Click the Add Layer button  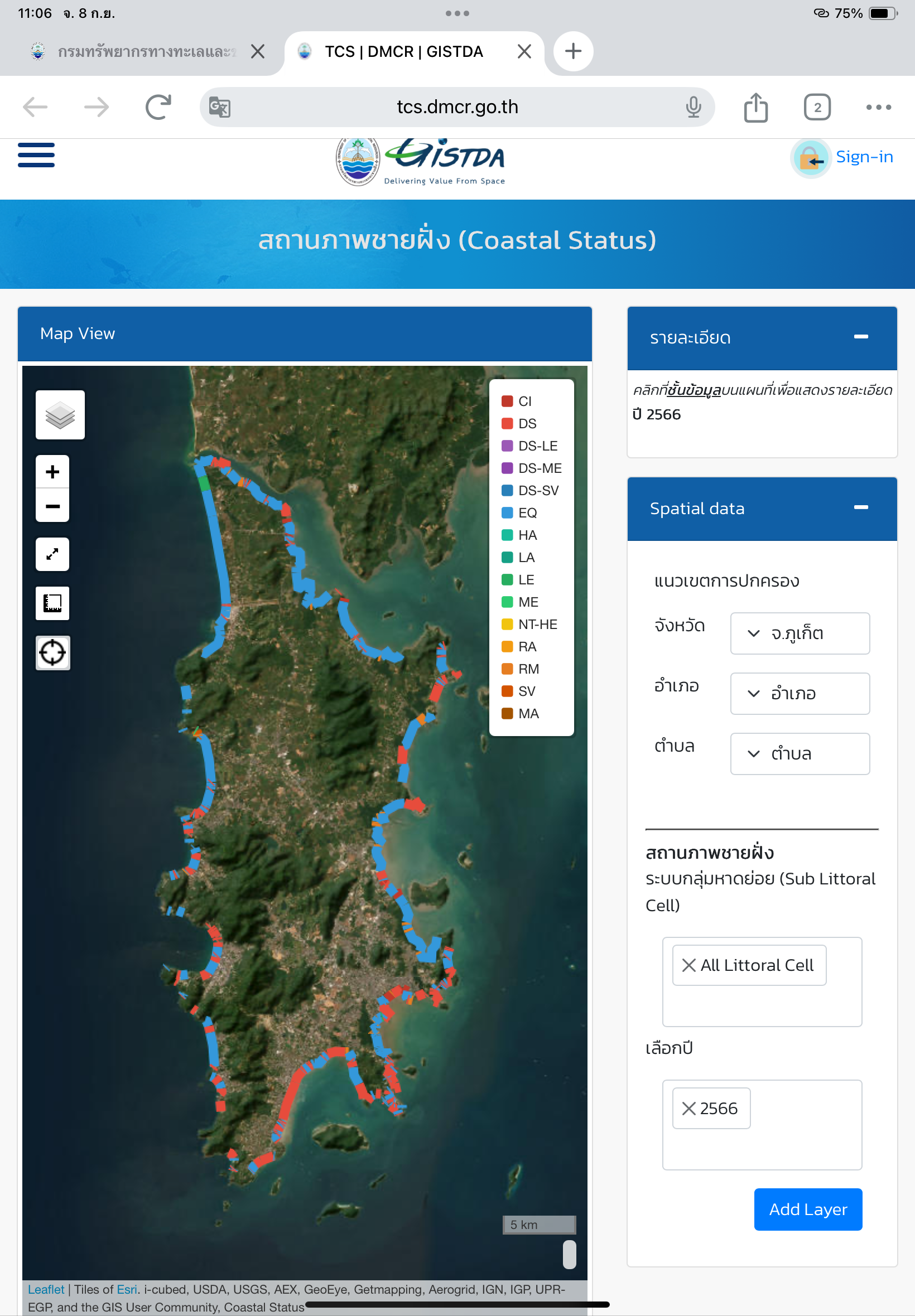(807, 1209)
